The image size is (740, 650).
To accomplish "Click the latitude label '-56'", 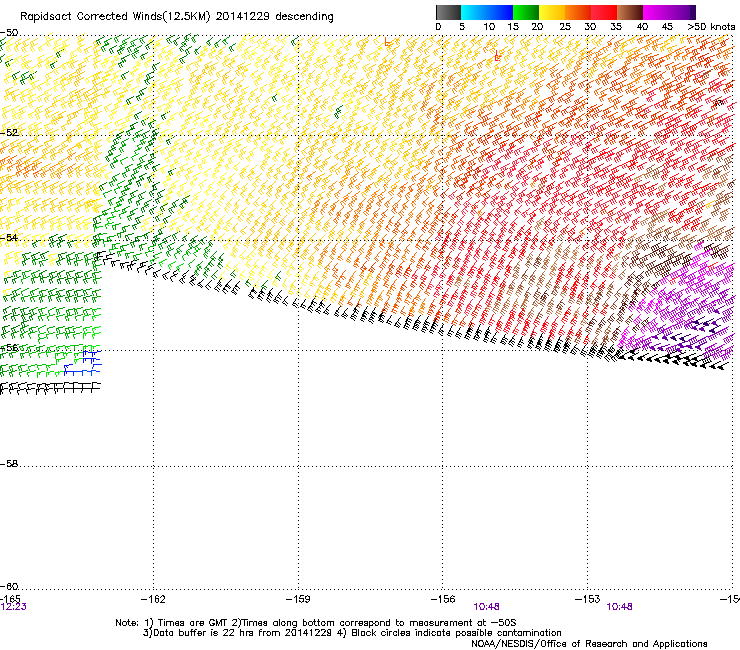I will (9, 347).
